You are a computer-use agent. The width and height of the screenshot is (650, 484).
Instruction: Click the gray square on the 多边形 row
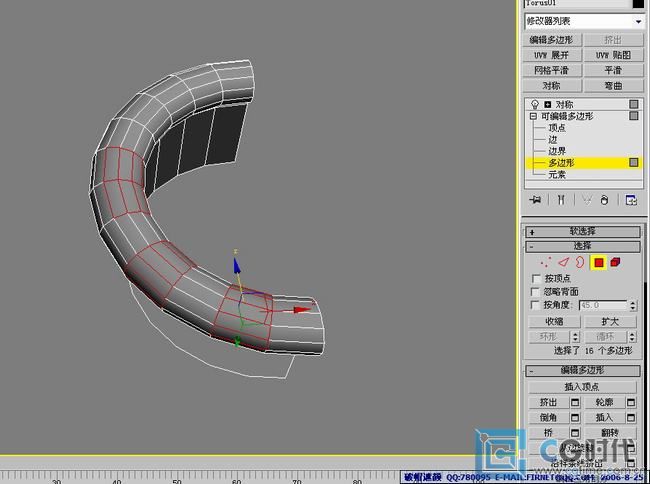click(x=634, y=162)
